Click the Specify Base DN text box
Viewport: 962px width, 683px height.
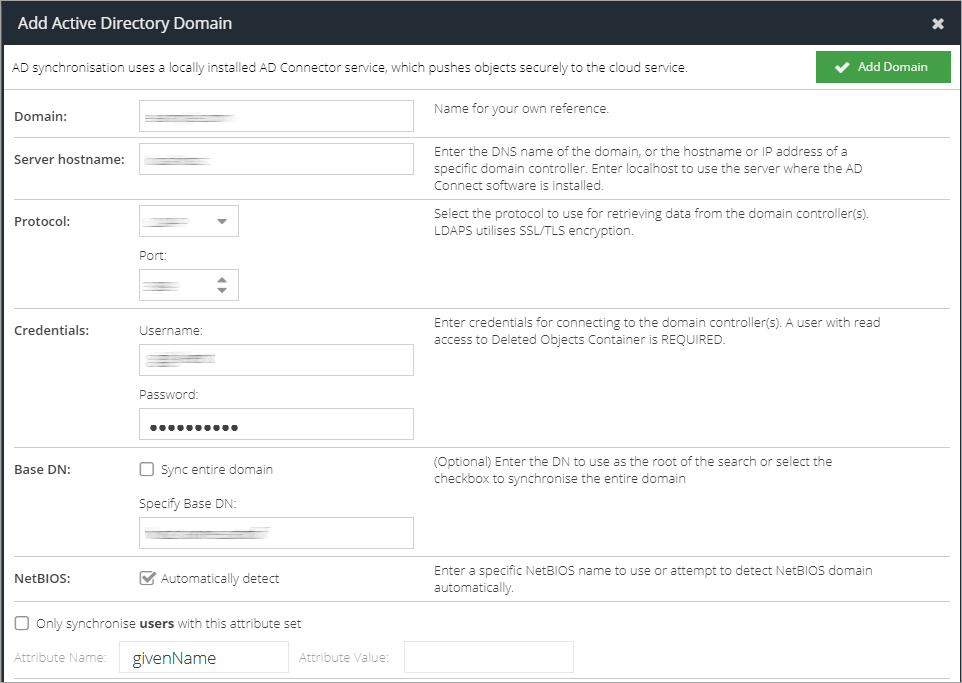(x=276, y=533)
